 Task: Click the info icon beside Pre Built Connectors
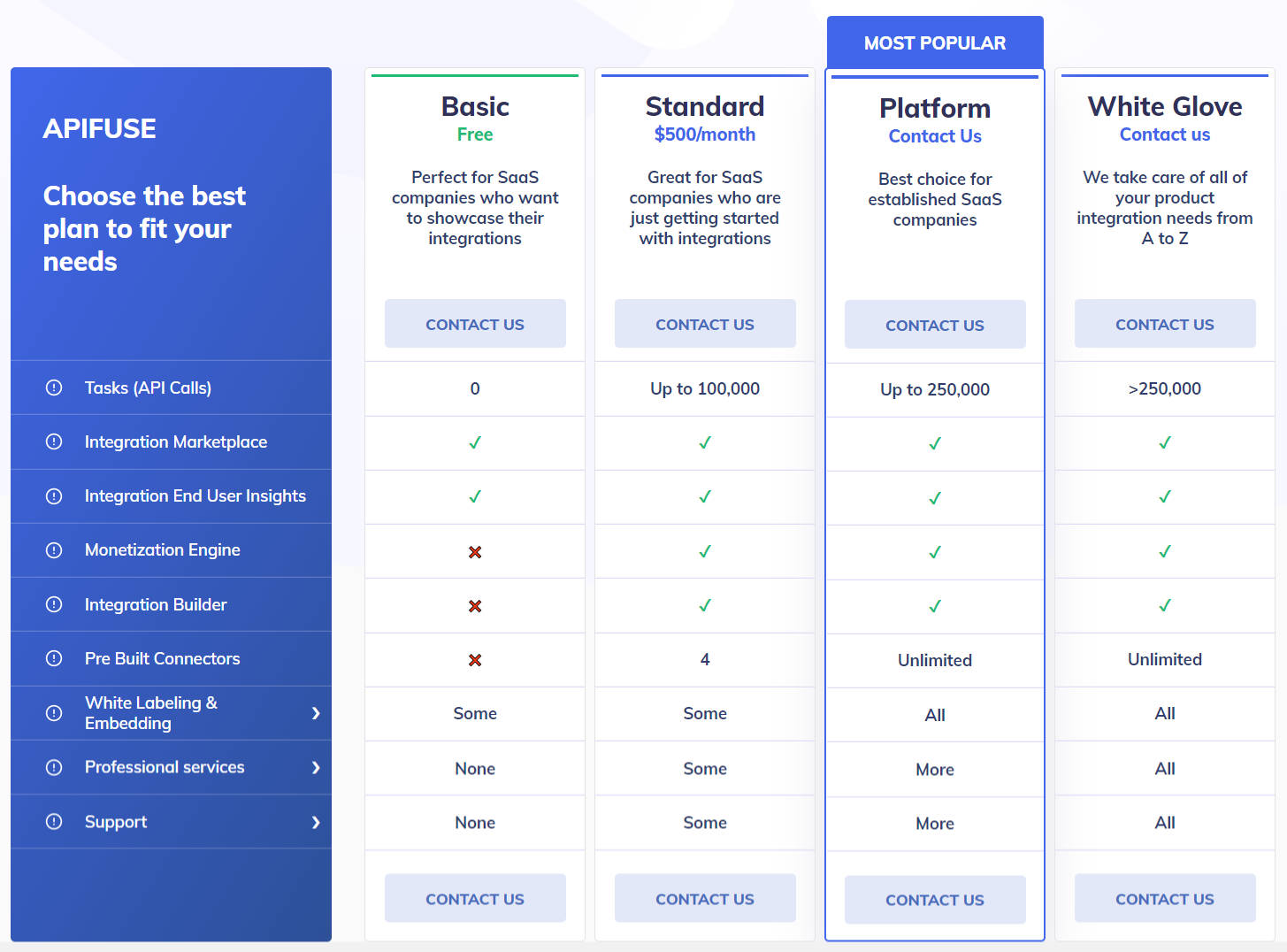pos(54,658)
